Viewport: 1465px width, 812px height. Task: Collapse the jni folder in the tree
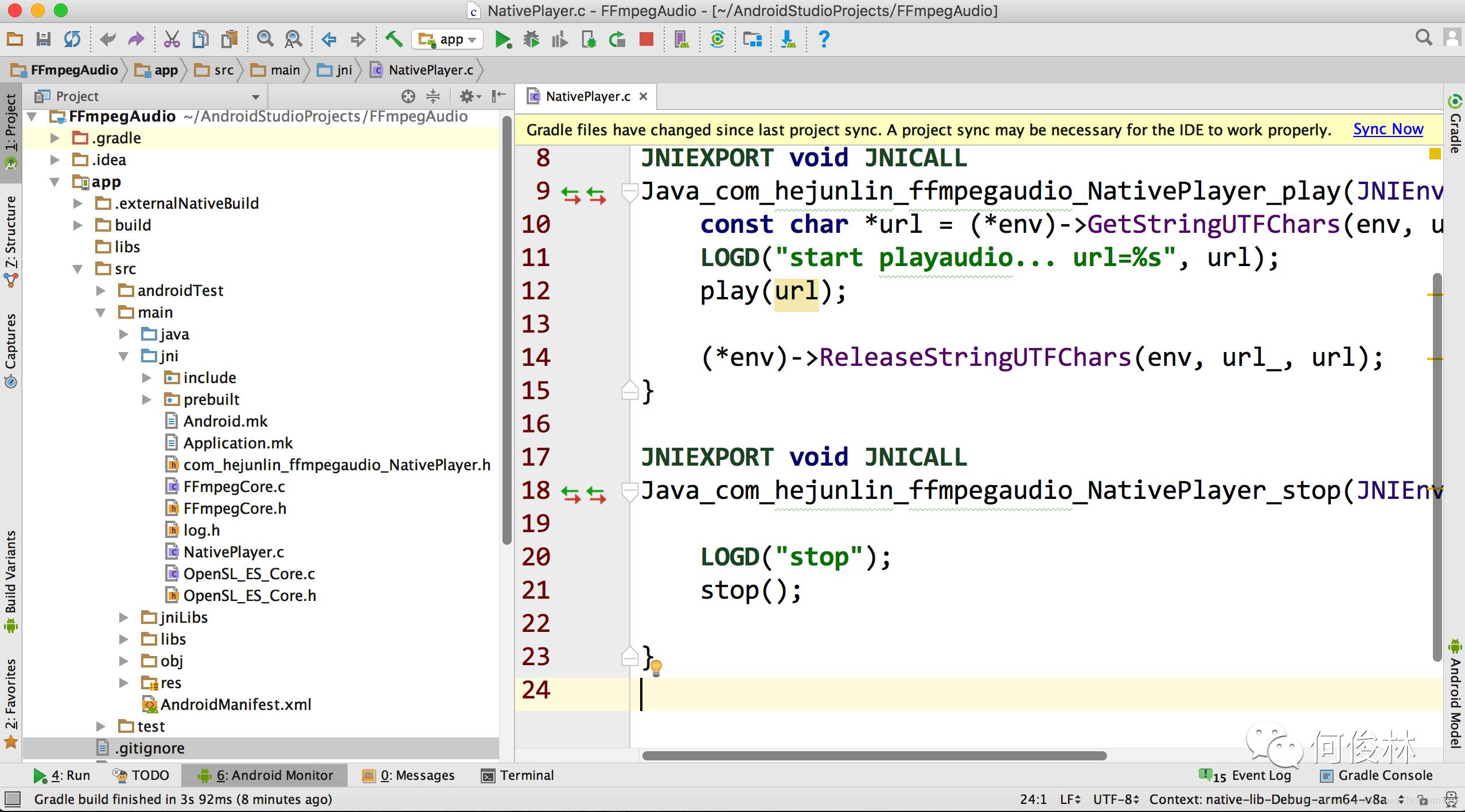(x=124, y=356)
